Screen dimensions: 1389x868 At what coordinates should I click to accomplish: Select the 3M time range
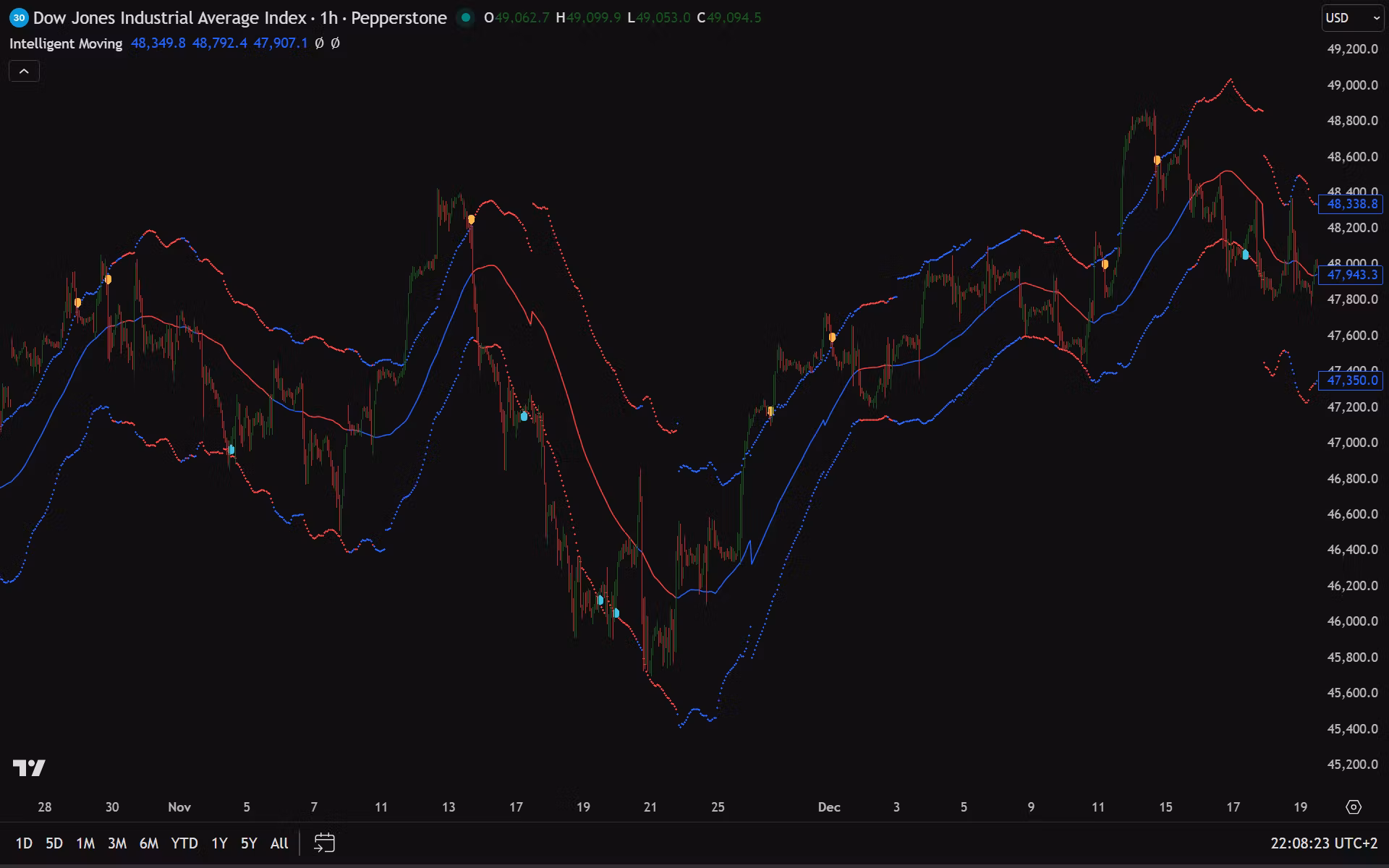[x=116, y=843]
